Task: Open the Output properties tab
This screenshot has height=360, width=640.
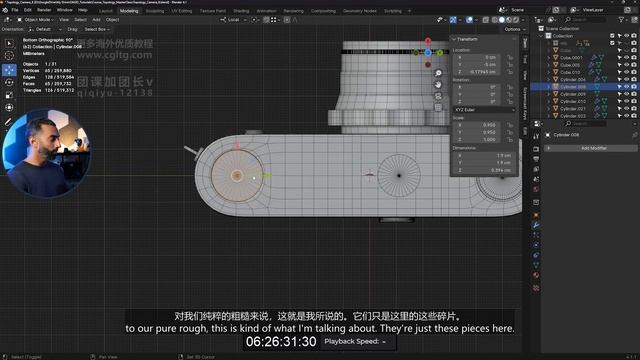Action: click(536, 159)
